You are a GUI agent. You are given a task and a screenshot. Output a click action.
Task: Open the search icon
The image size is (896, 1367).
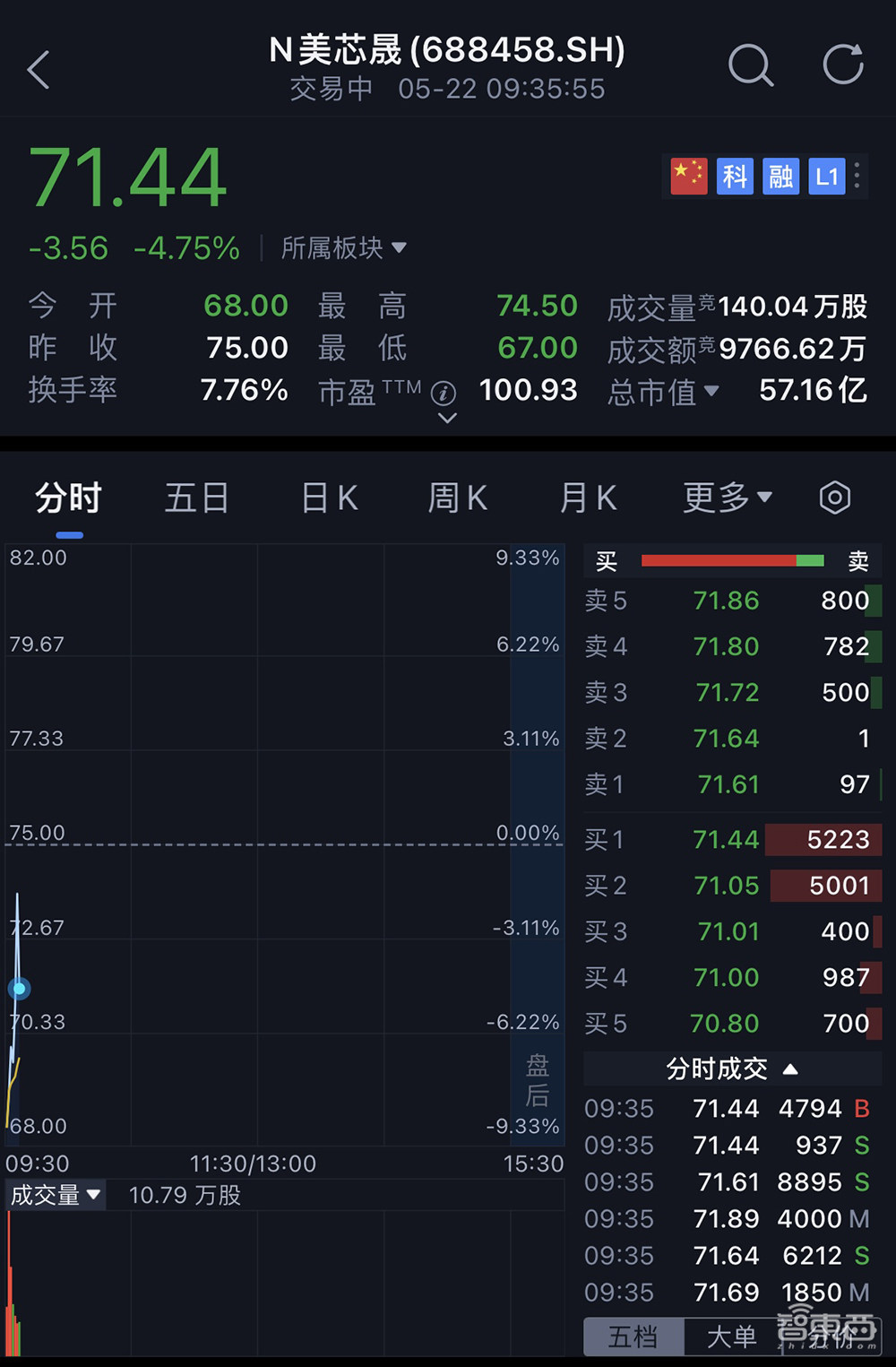[751, 66]
